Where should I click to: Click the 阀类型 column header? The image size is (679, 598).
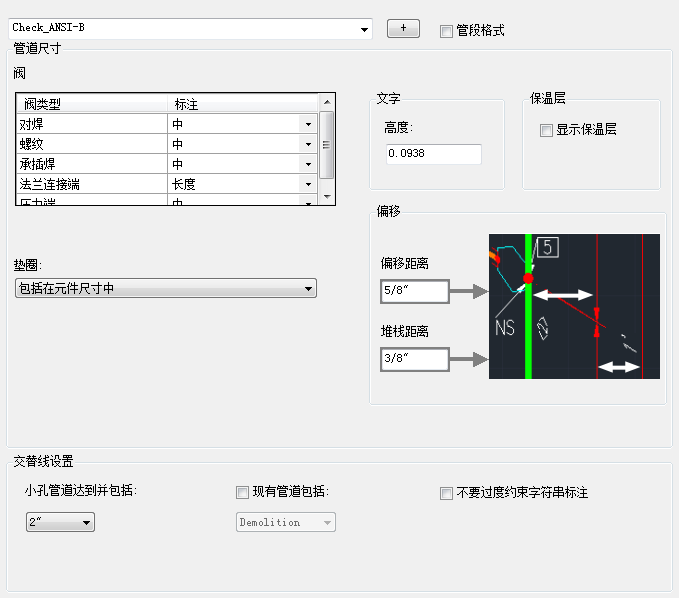[92, 104]
